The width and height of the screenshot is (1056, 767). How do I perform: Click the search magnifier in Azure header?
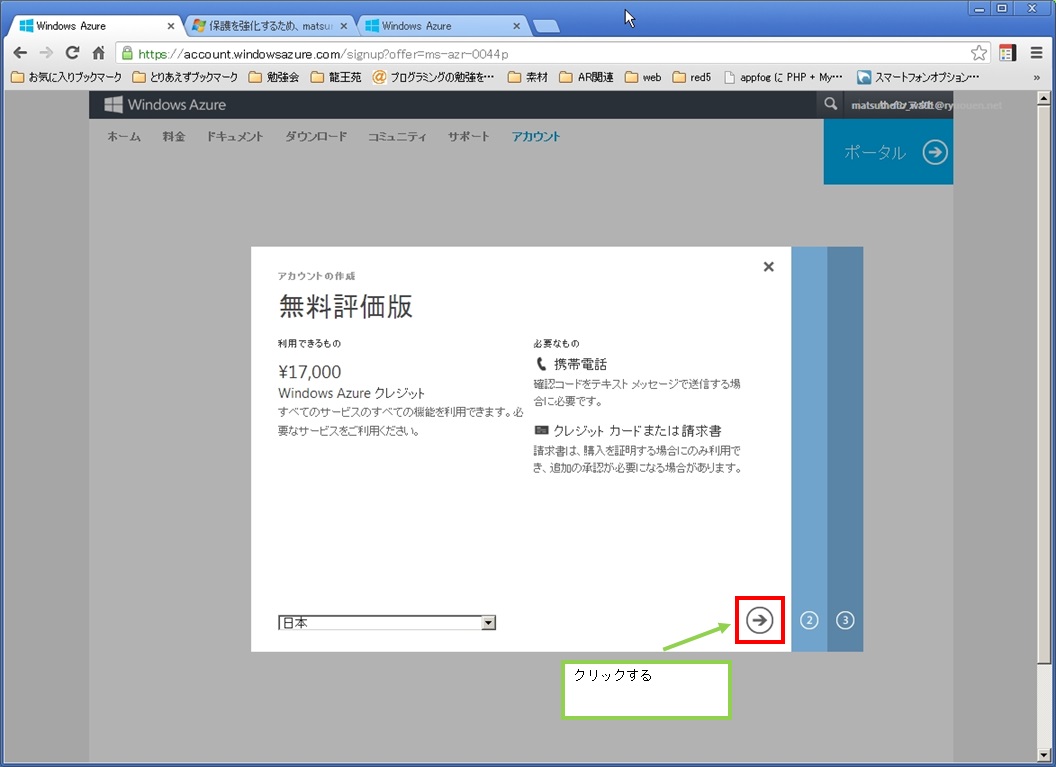pyautogui.click(x=831, y=104)
